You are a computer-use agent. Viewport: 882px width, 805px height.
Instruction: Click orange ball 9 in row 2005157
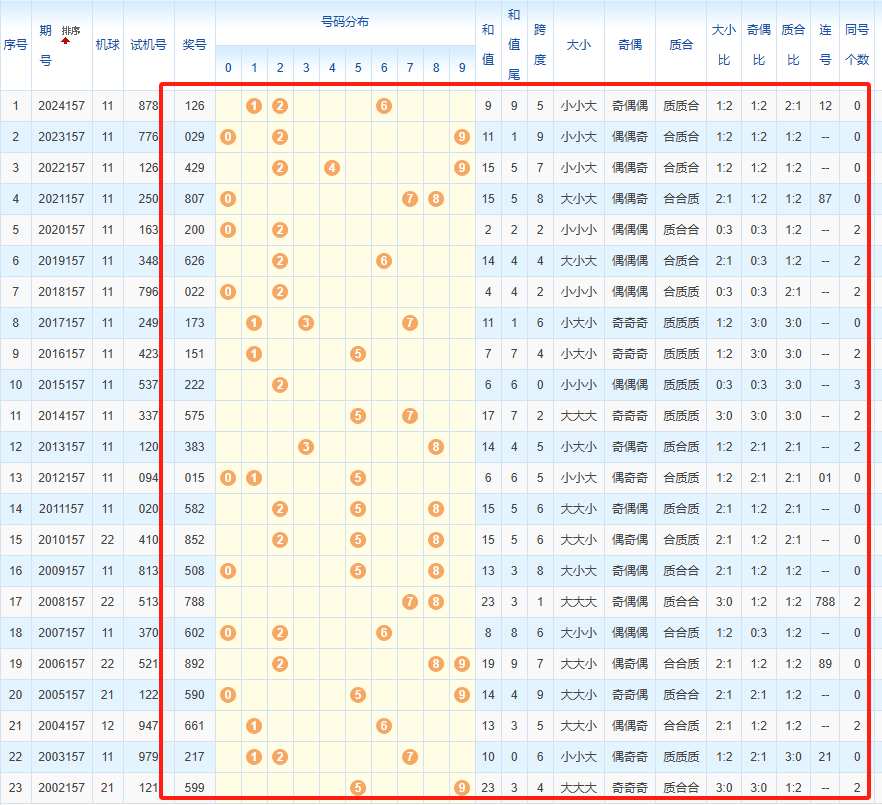click(461, 695)
